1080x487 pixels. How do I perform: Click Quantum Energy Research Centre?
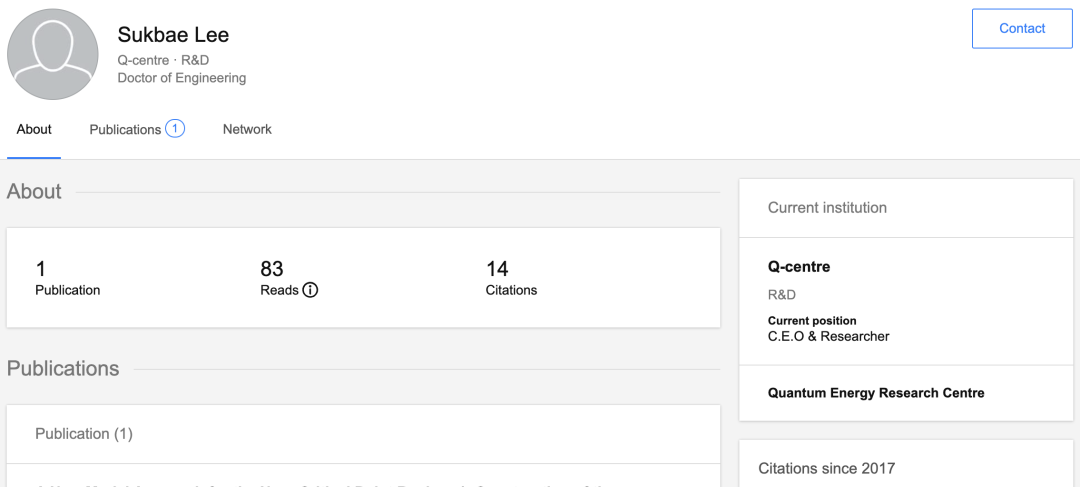coord(876,393)
